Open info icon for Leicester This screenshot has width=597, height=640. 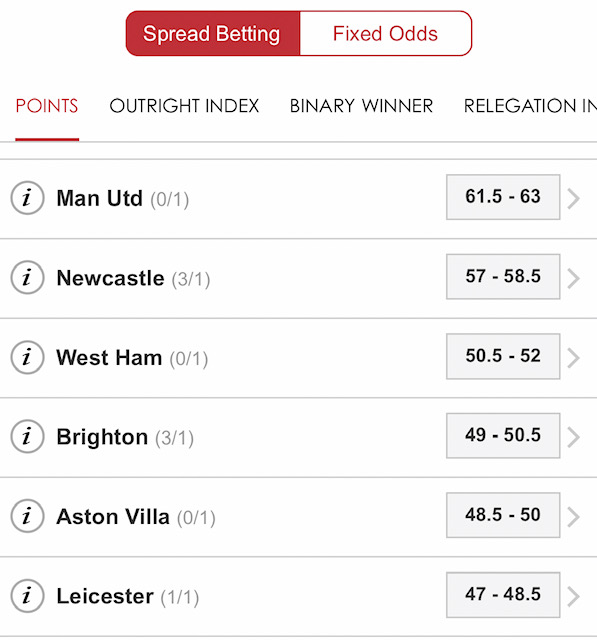click(x=27, y=596)
